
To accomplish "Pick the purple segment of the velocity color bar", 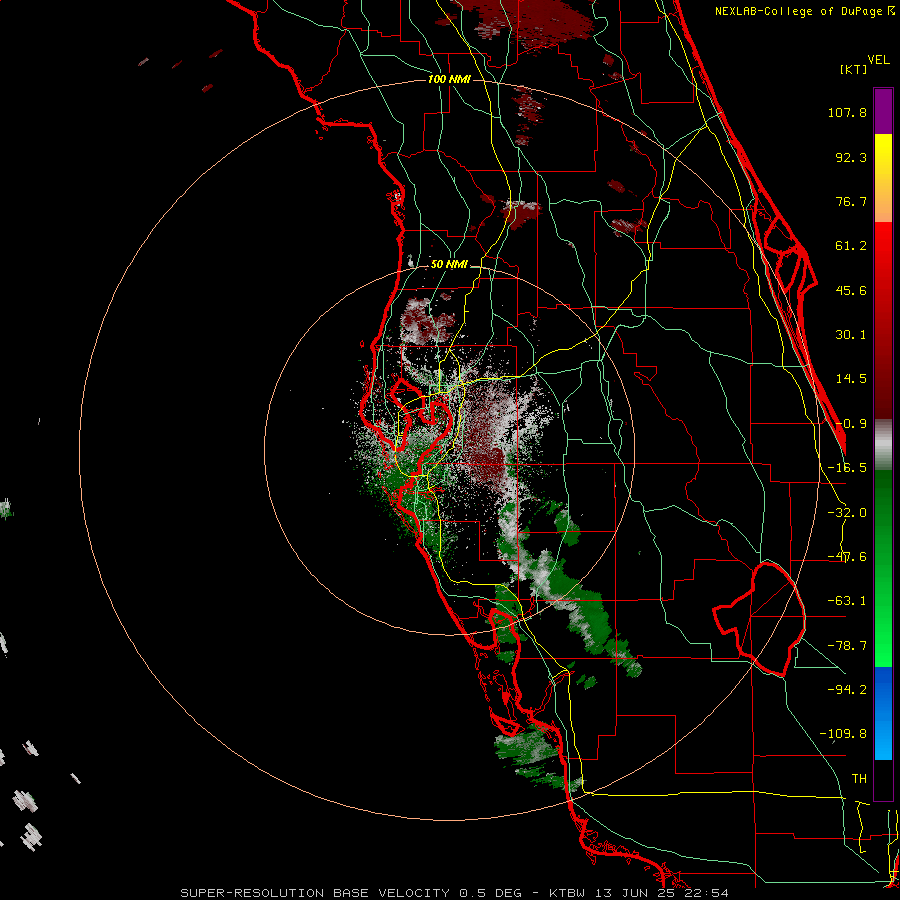I will click(883, 111).
